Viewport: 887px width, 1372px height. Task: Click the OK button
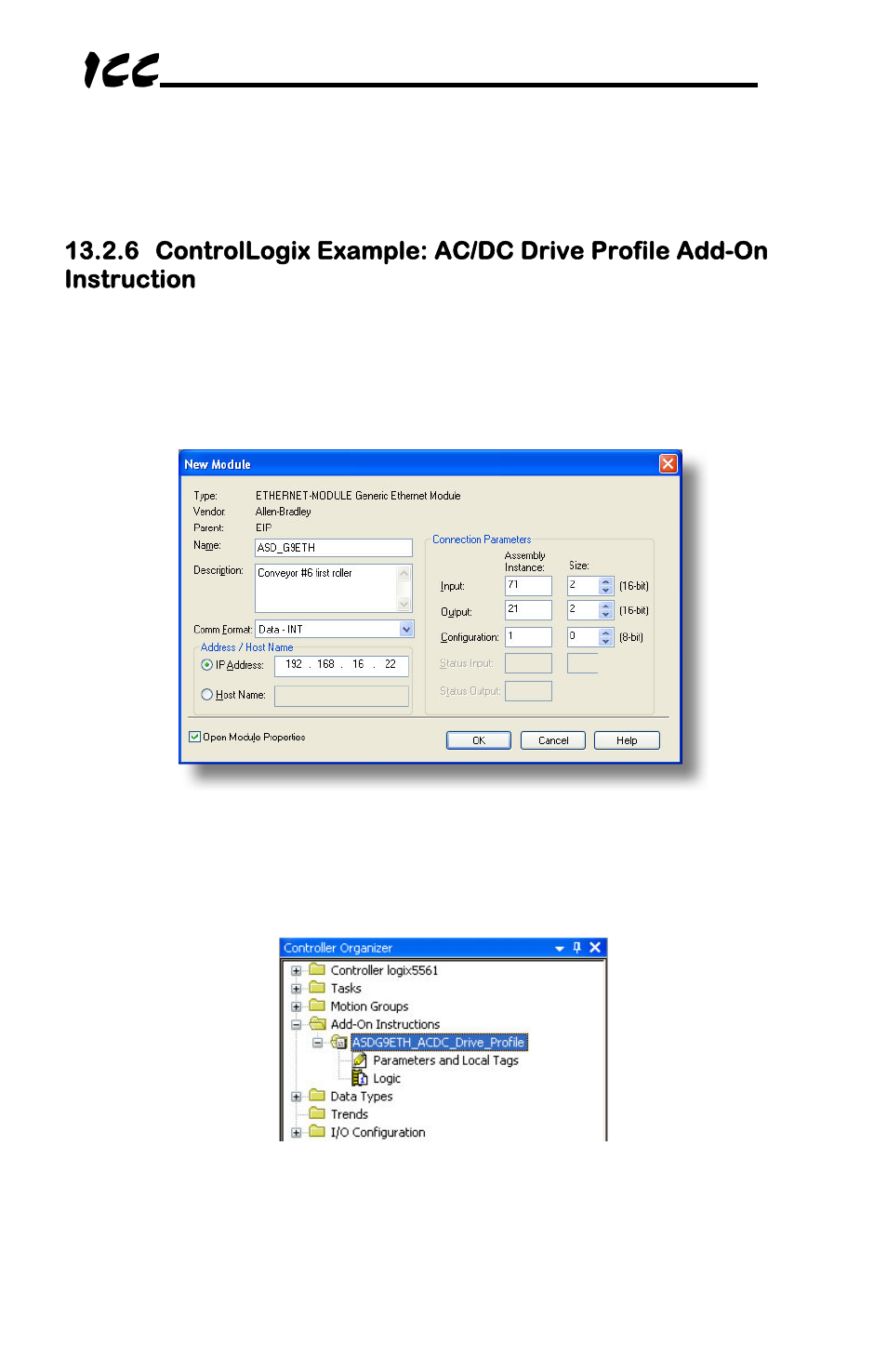479,740
